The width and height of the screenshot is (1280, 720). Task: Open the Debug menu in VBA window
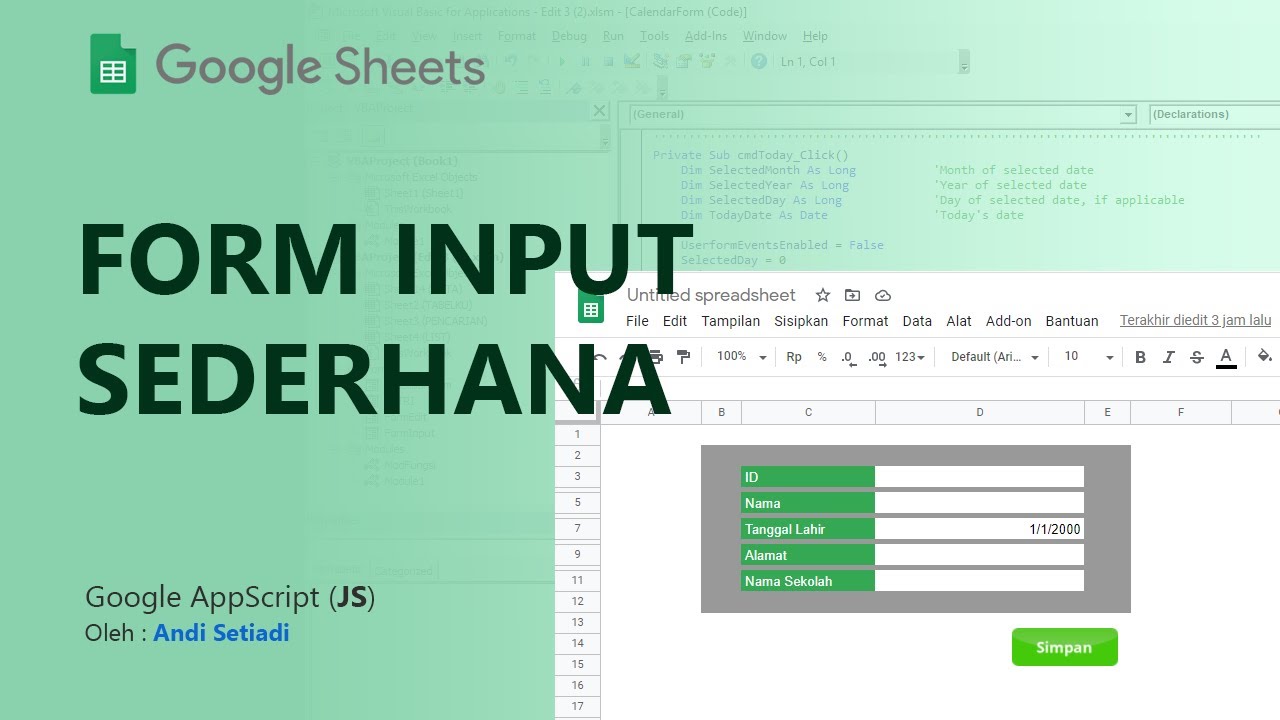click(569, 36)
